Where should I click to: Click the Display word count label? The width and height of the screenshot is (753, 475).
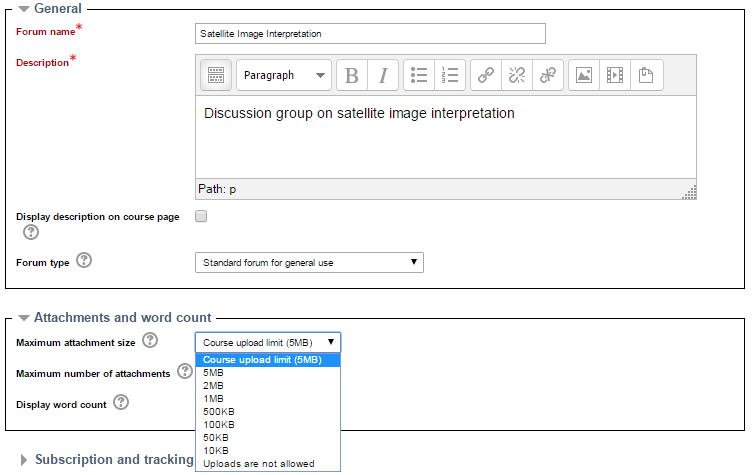point(61,405)
